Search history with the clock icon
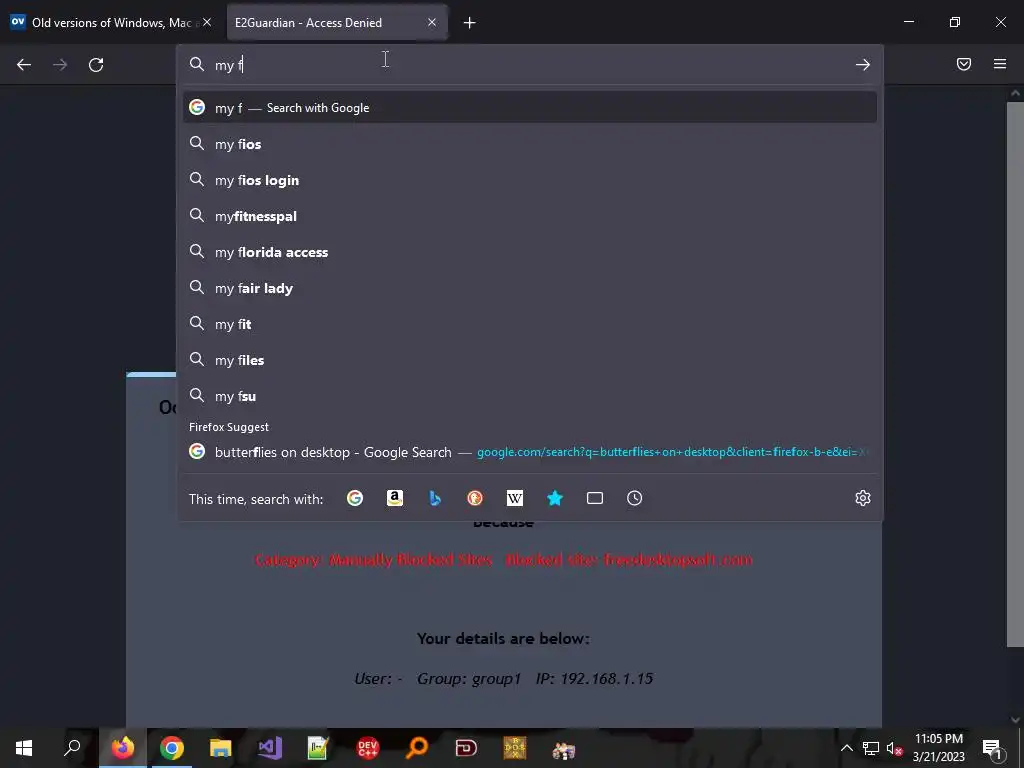The width and height of the screenshot is (1024, 768). pos(635,498)
